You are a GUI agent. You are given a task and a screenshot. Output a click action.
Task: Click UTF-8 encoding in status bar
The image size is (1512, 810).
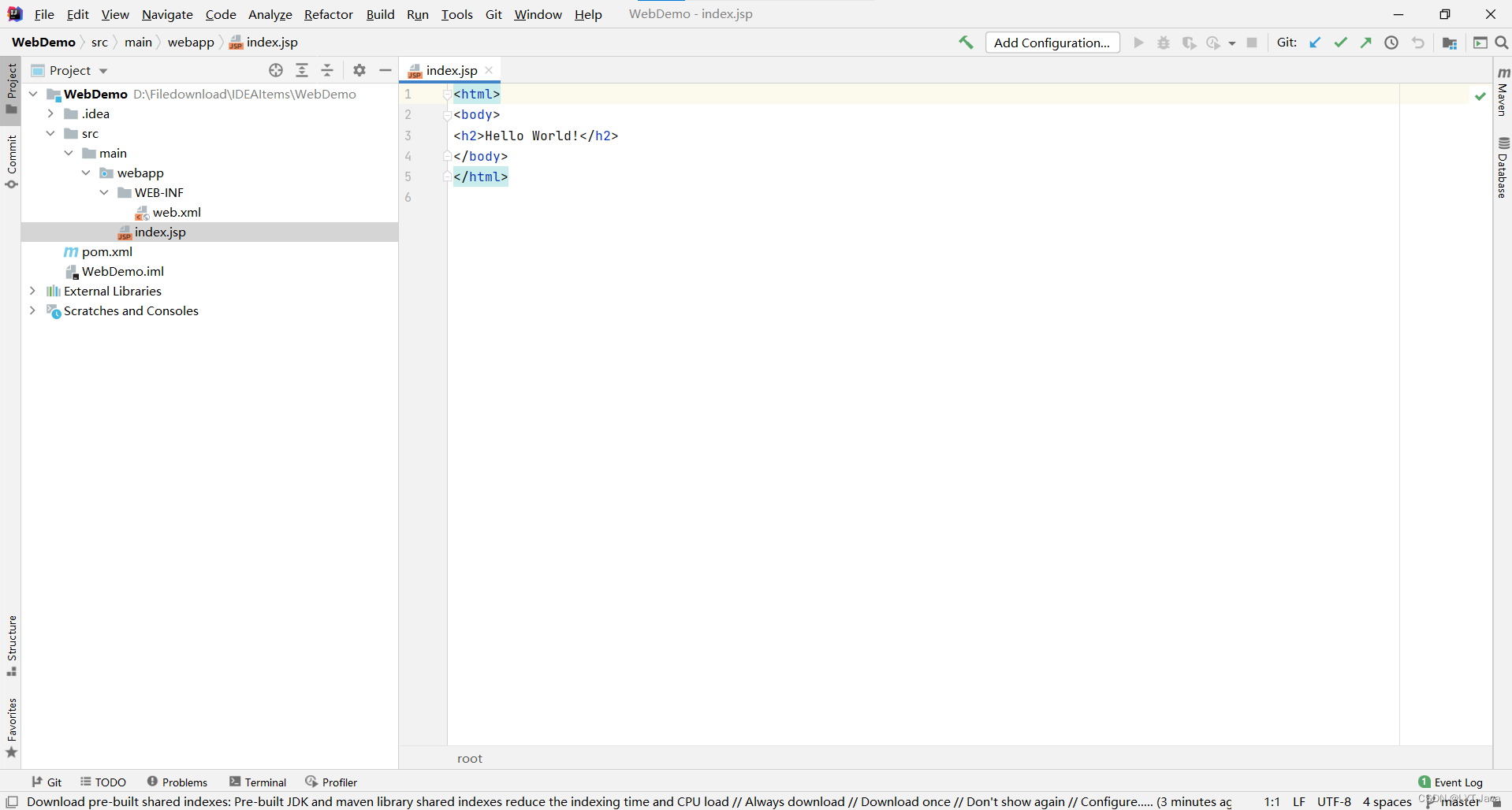pyautogui.click(x=1334, y=802)
